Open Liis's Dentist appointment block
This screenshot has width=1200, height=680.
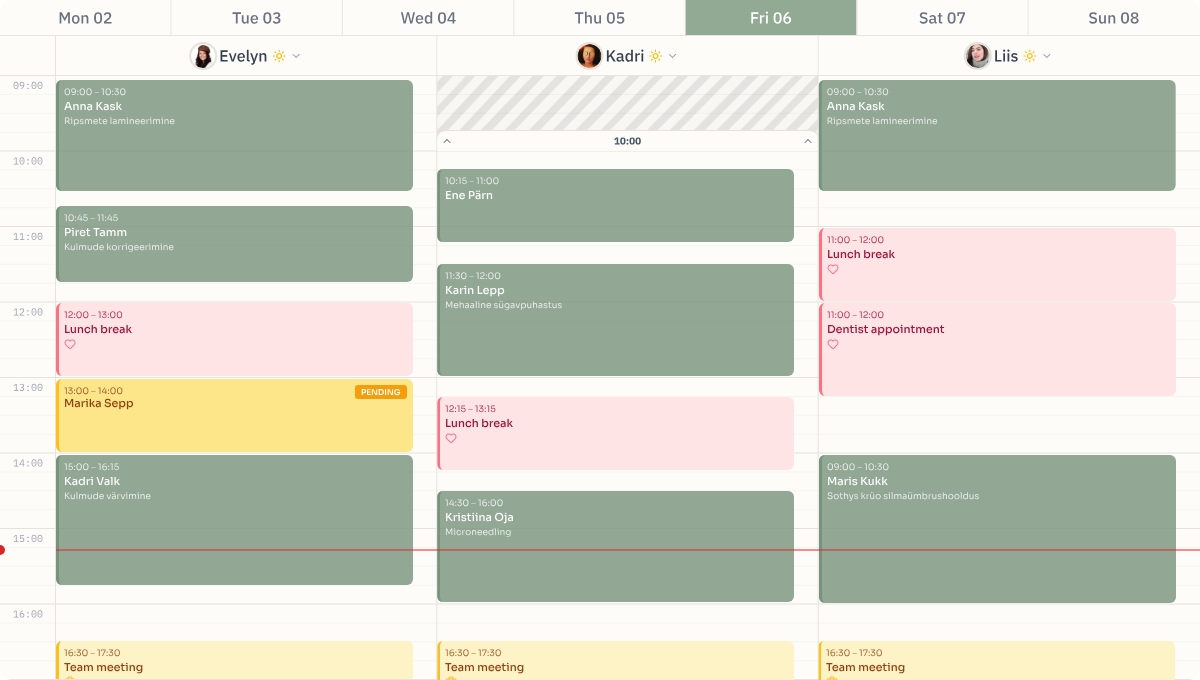click(997, 349)
